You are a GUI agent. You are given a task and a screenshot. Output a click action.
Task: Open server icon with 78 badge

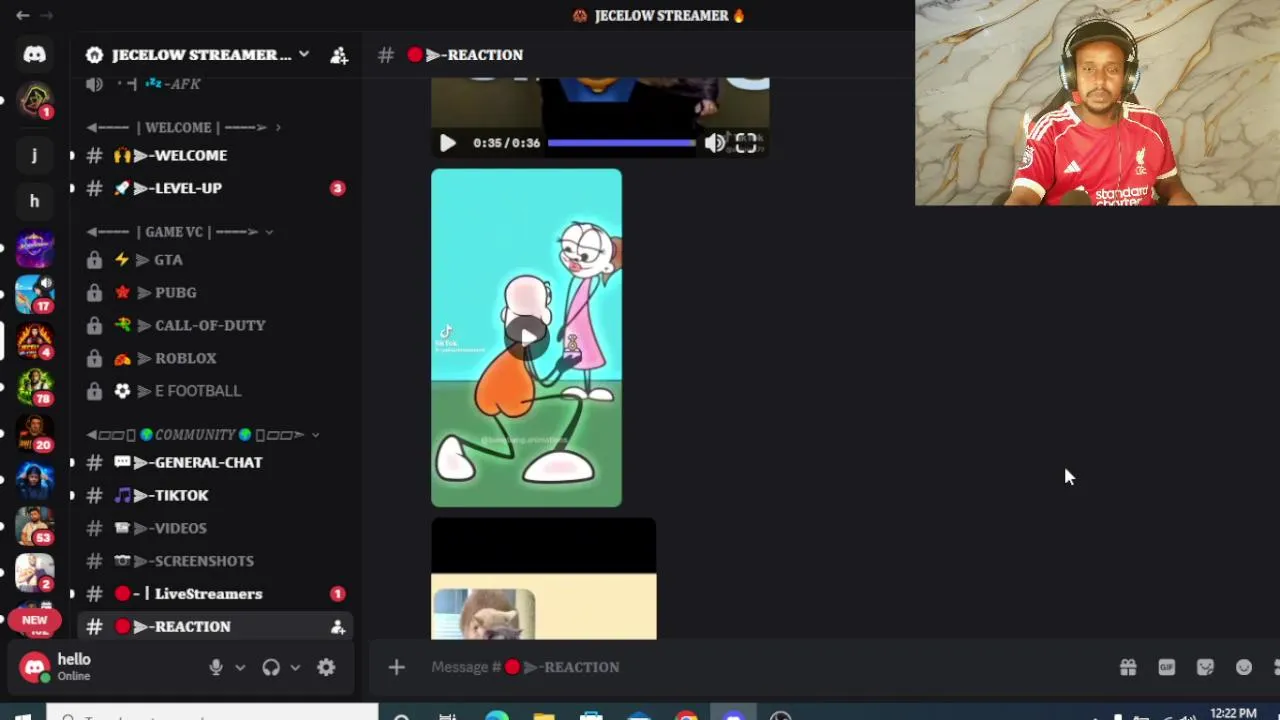pyautogui.click(x=34, y=387)
